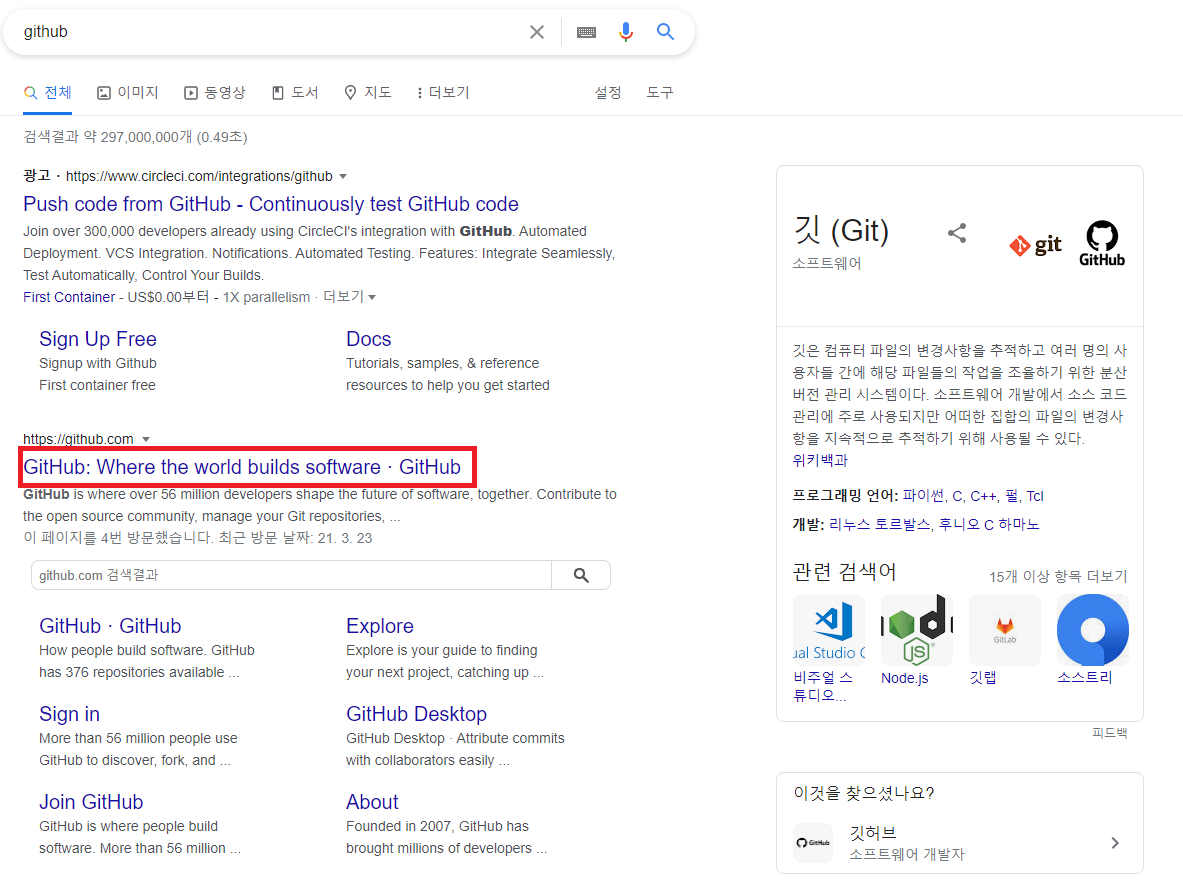Open the 소스트리 related search thumbnail
The image size is (1183, 887).
1092,630
